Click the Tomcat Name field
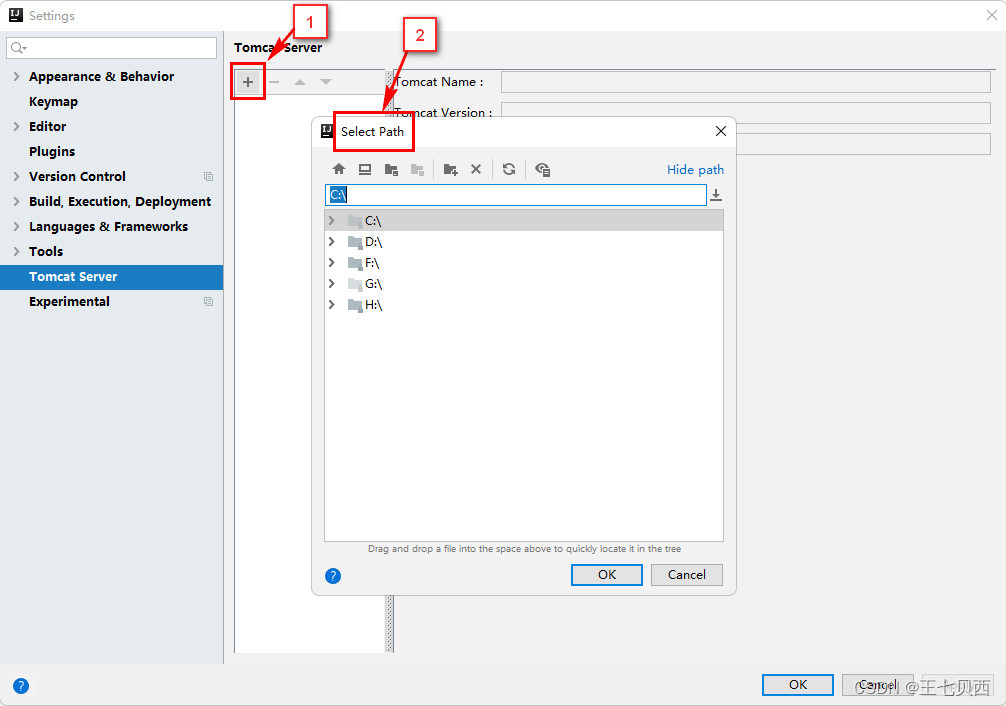1006x706 pixels. [x=746, y=82]
